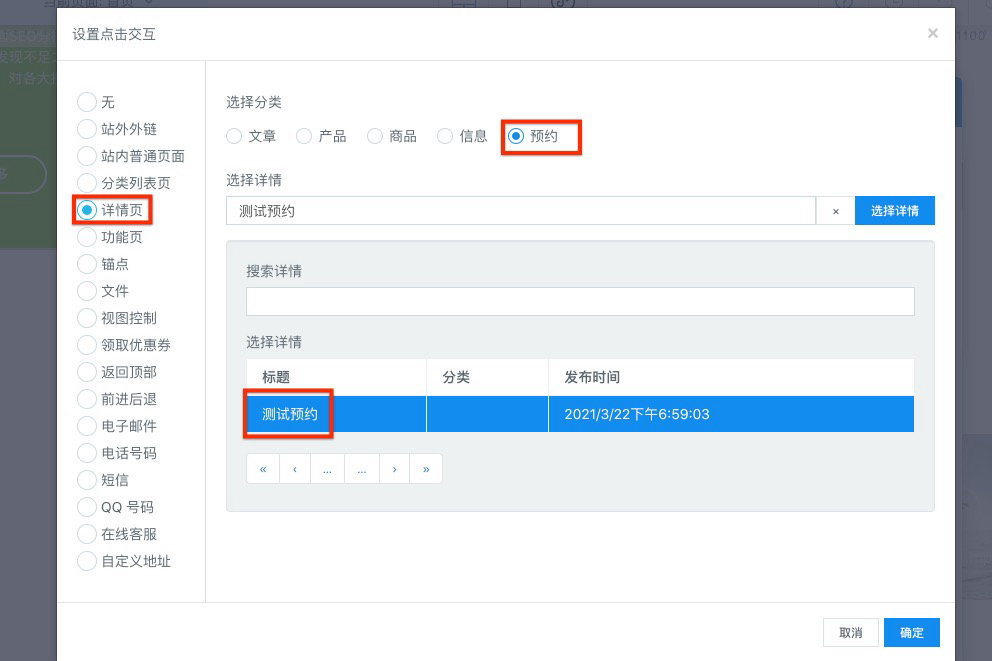Select the 在线客服 radio option
The height and width of the screenshot is (661, 992).
click(87, 534)
